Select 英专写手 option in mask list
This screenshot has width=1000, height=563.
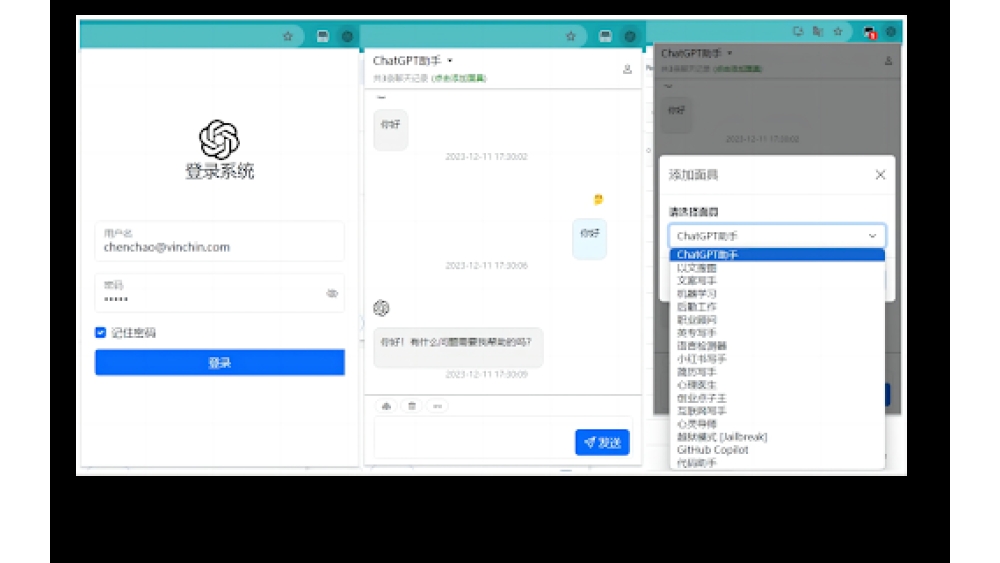[777, 333]
